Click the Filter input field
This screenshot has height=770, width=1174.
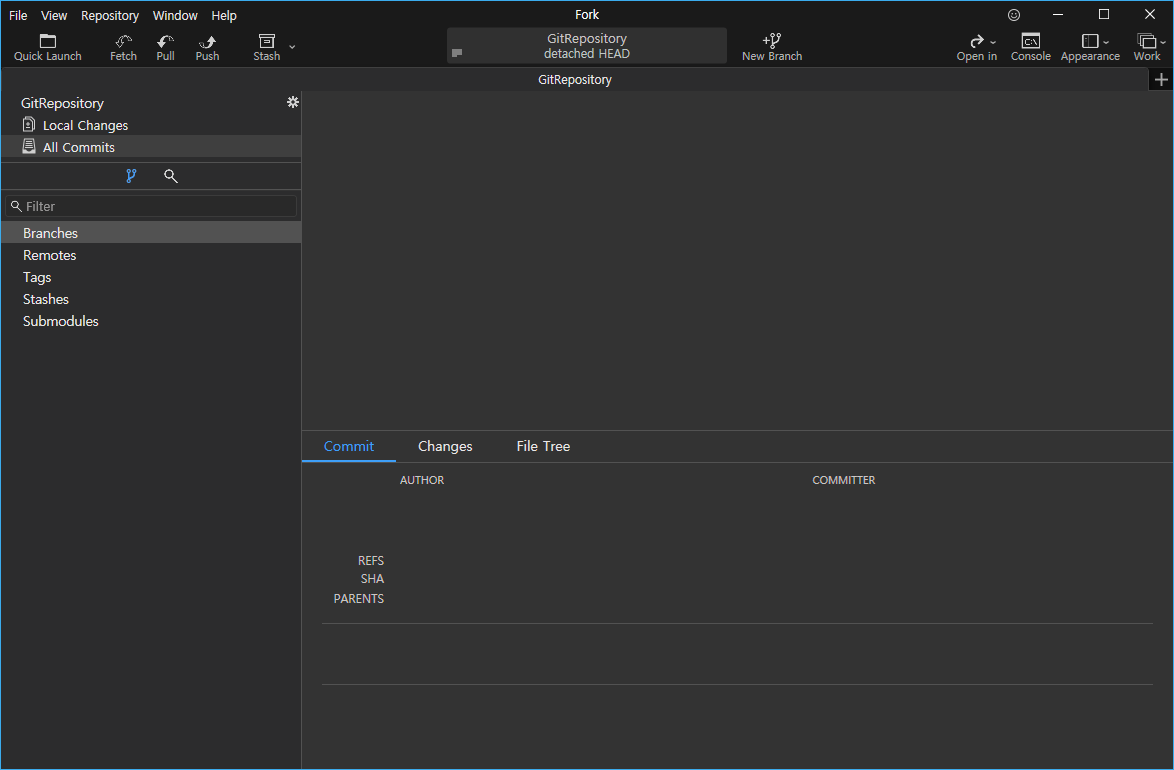[x=151, y=206]
